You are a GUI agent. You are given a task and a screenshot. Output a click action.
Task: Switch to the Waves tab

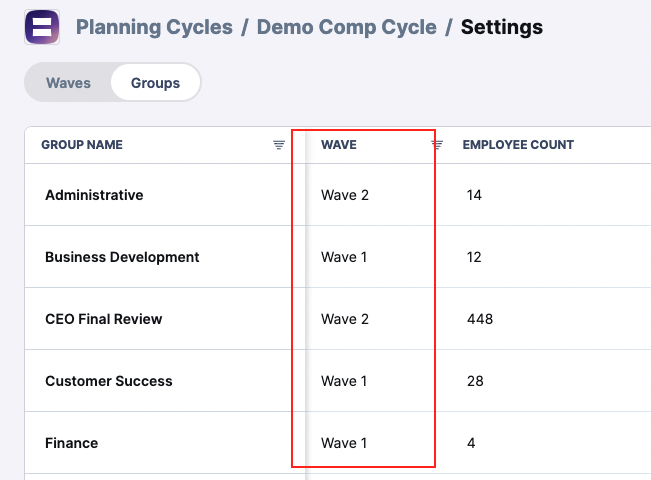(68, 83)
